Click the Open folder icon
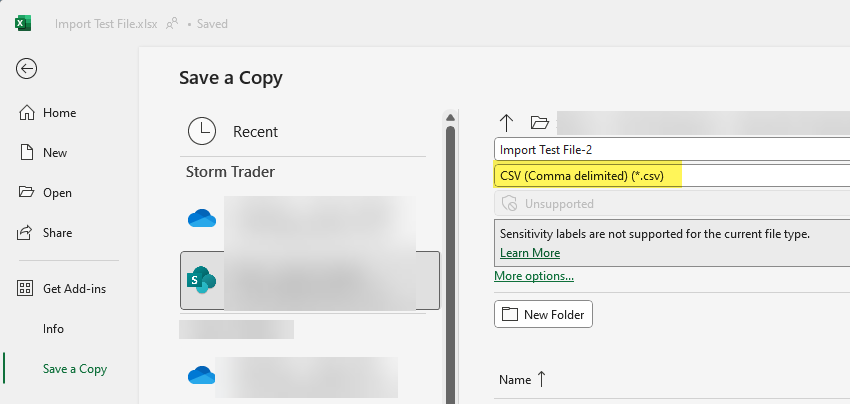The image size is (850, 404). point(28,193)
